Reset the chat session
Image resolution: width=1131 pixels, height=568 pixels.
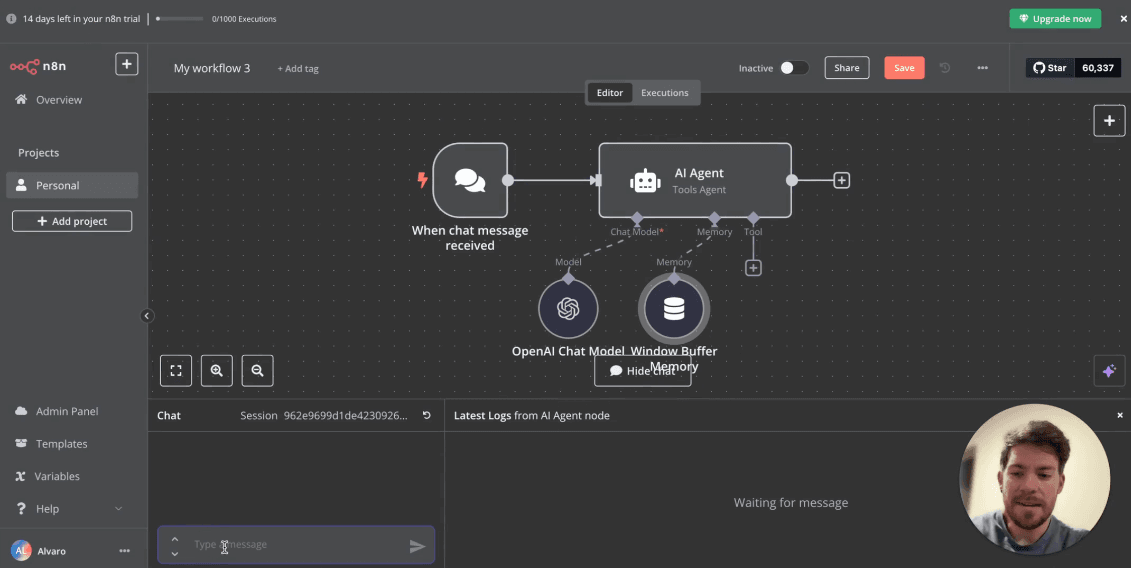tap(427, 415)
